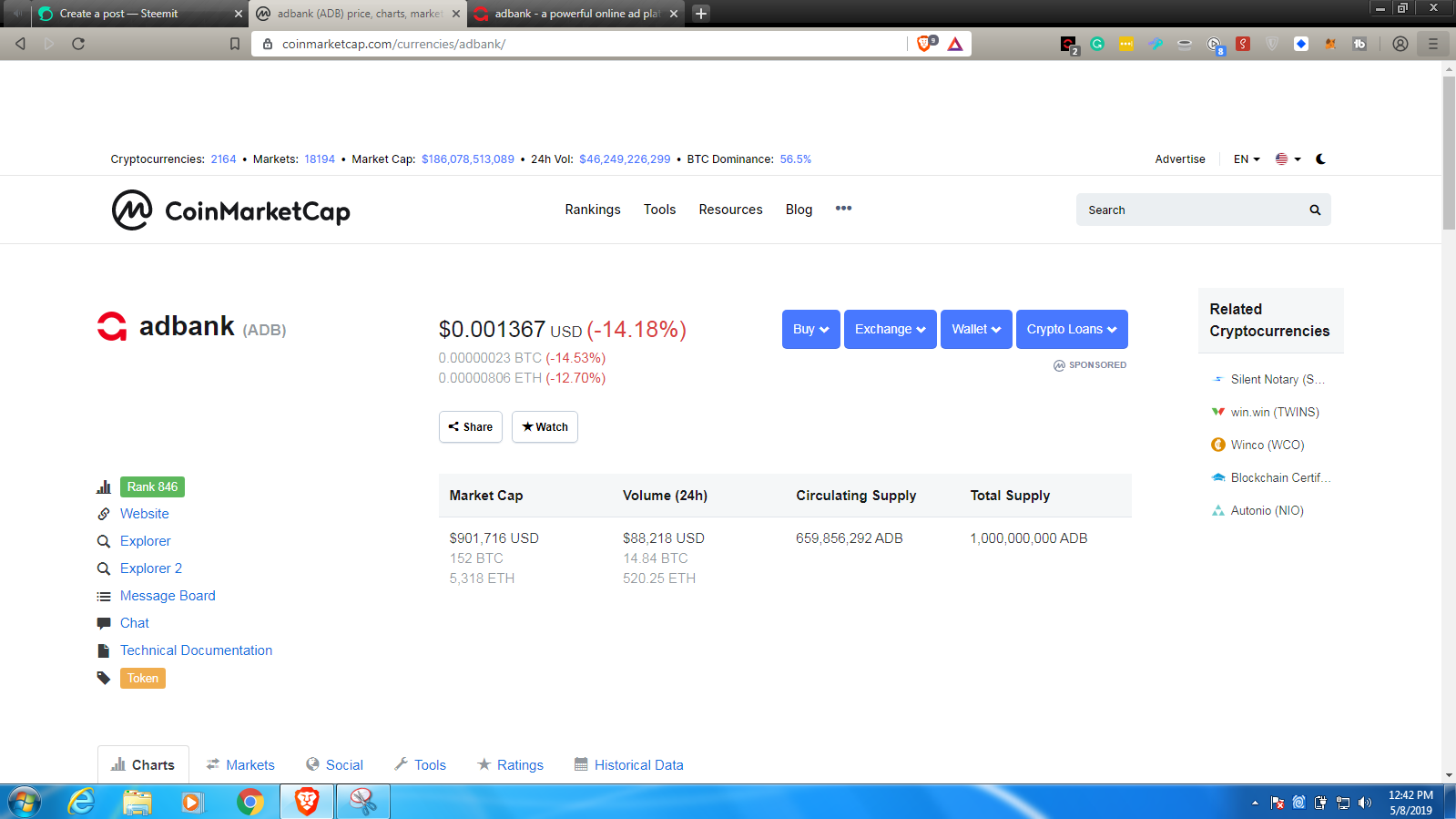Click the Advertise link
Screen dimensions: 1456x819
(1180, 159)
